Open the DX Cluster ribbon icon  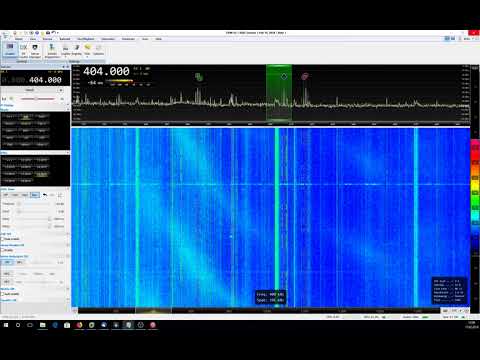click(23, 49)
